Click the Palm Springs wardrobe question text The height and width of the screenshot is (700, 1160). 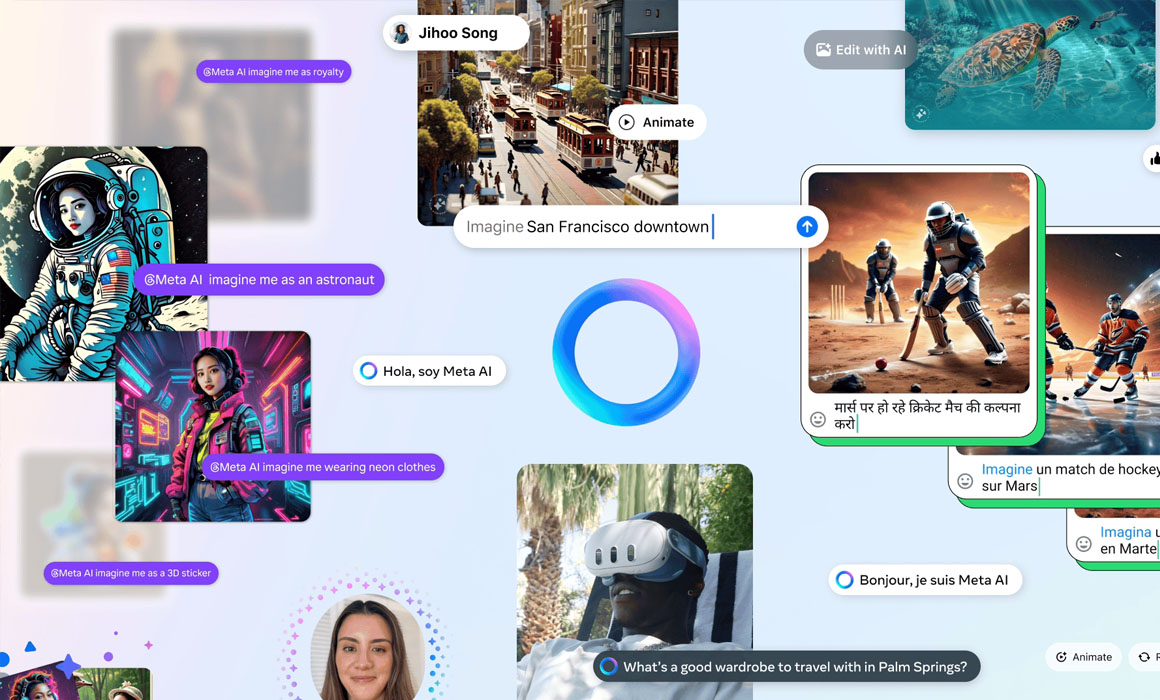pyautogui.click(x=795, y=667)
